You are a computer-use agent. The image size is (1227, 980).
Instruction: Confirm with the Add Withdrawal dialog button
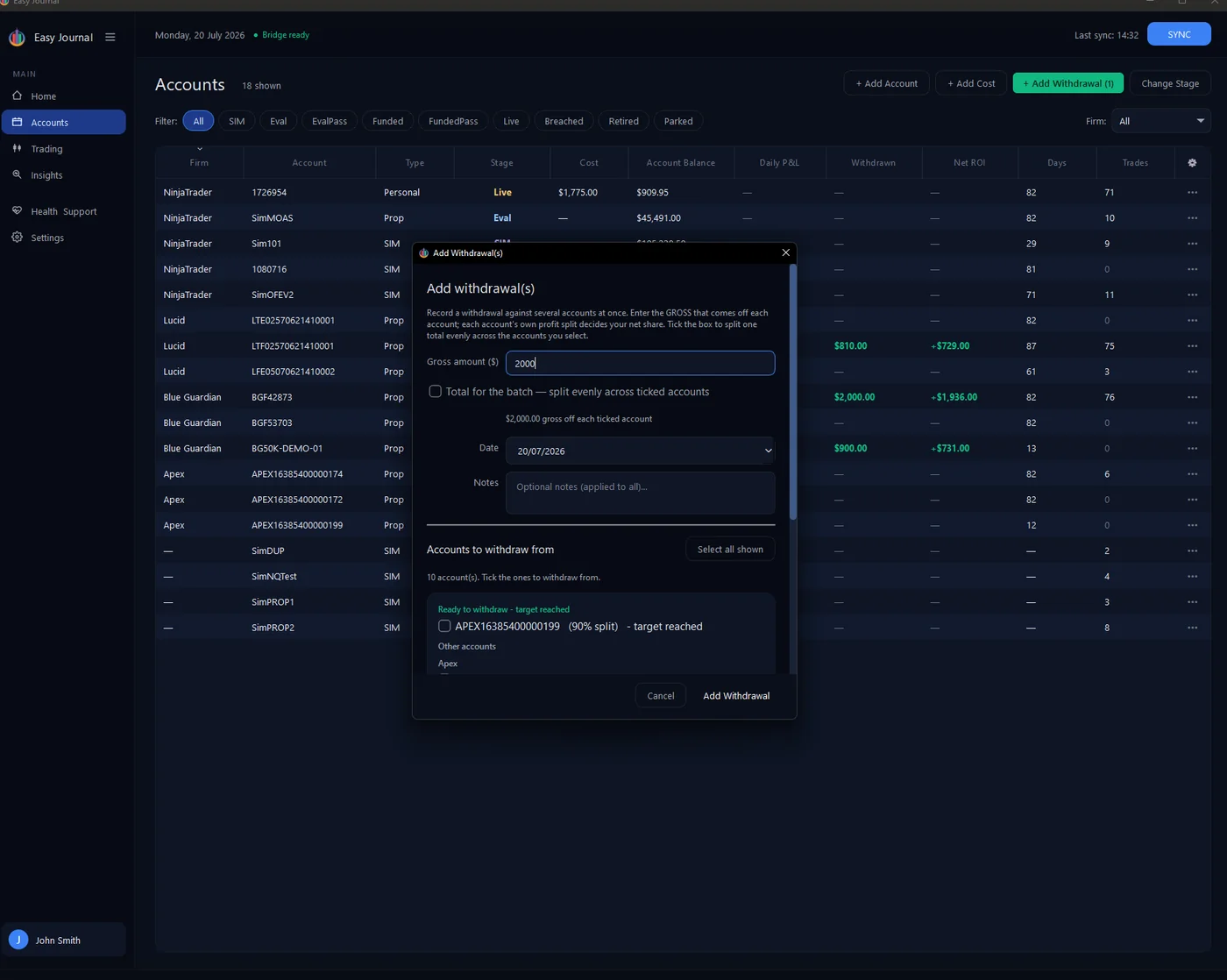click(x=736, y=696)
